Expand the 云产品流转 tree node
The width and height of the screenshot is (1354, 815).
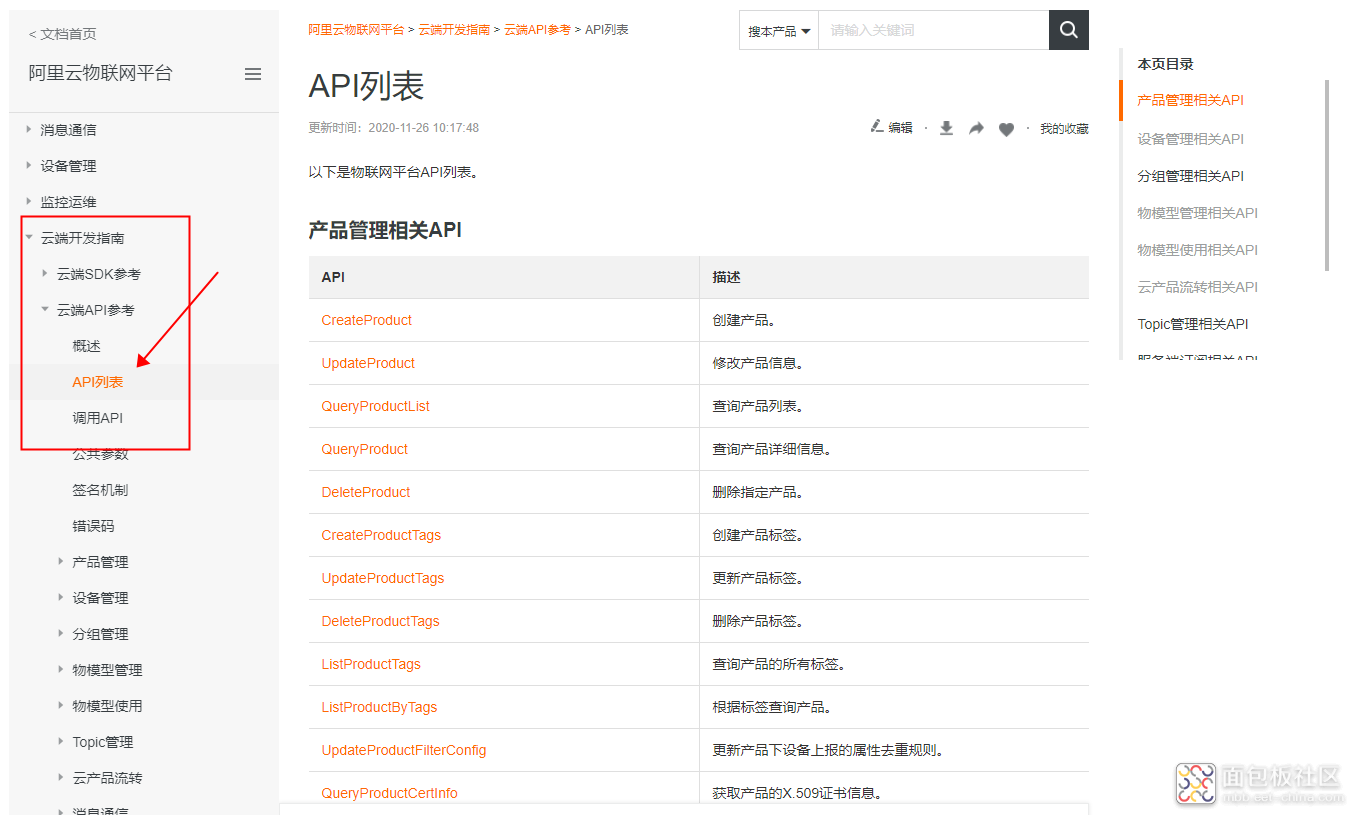click(x=61, y=778)
